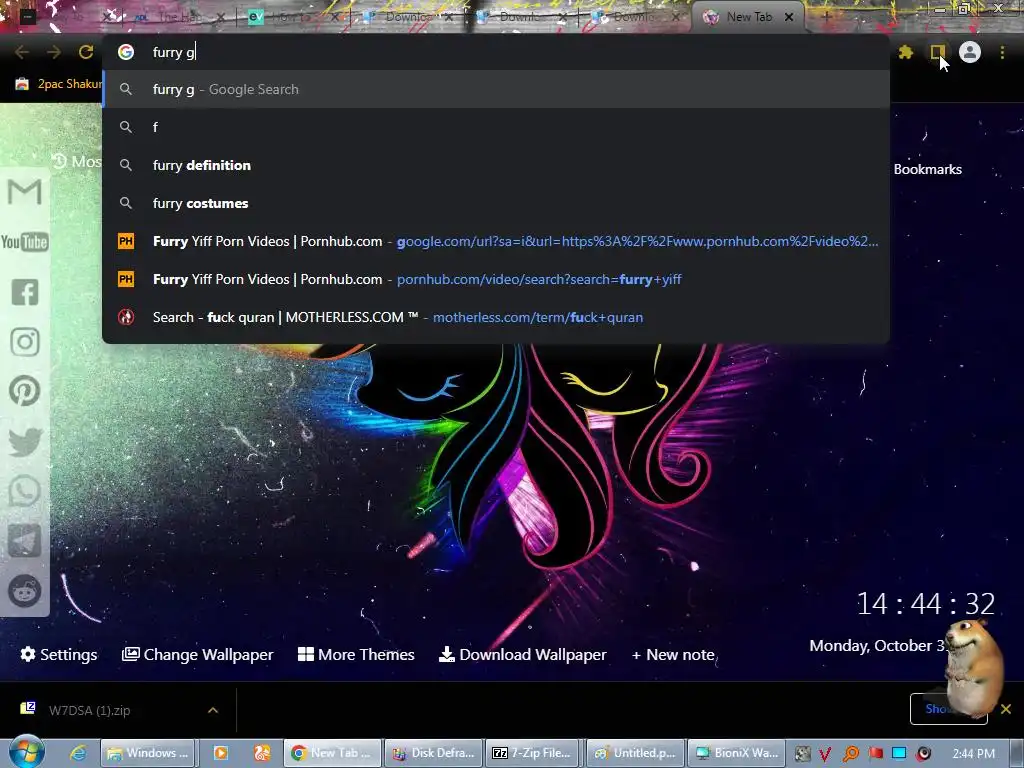Close the New Tab browser tab

pyautogui.click(x=789, y=17)
